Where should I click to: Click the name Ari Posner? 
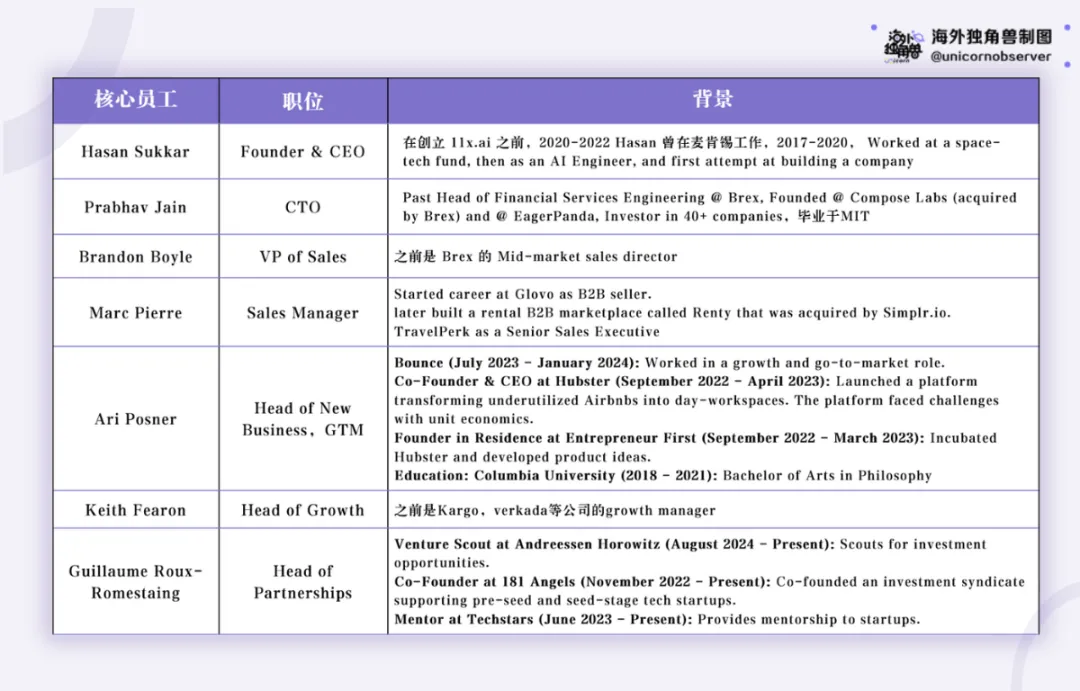tap(136, 419)
